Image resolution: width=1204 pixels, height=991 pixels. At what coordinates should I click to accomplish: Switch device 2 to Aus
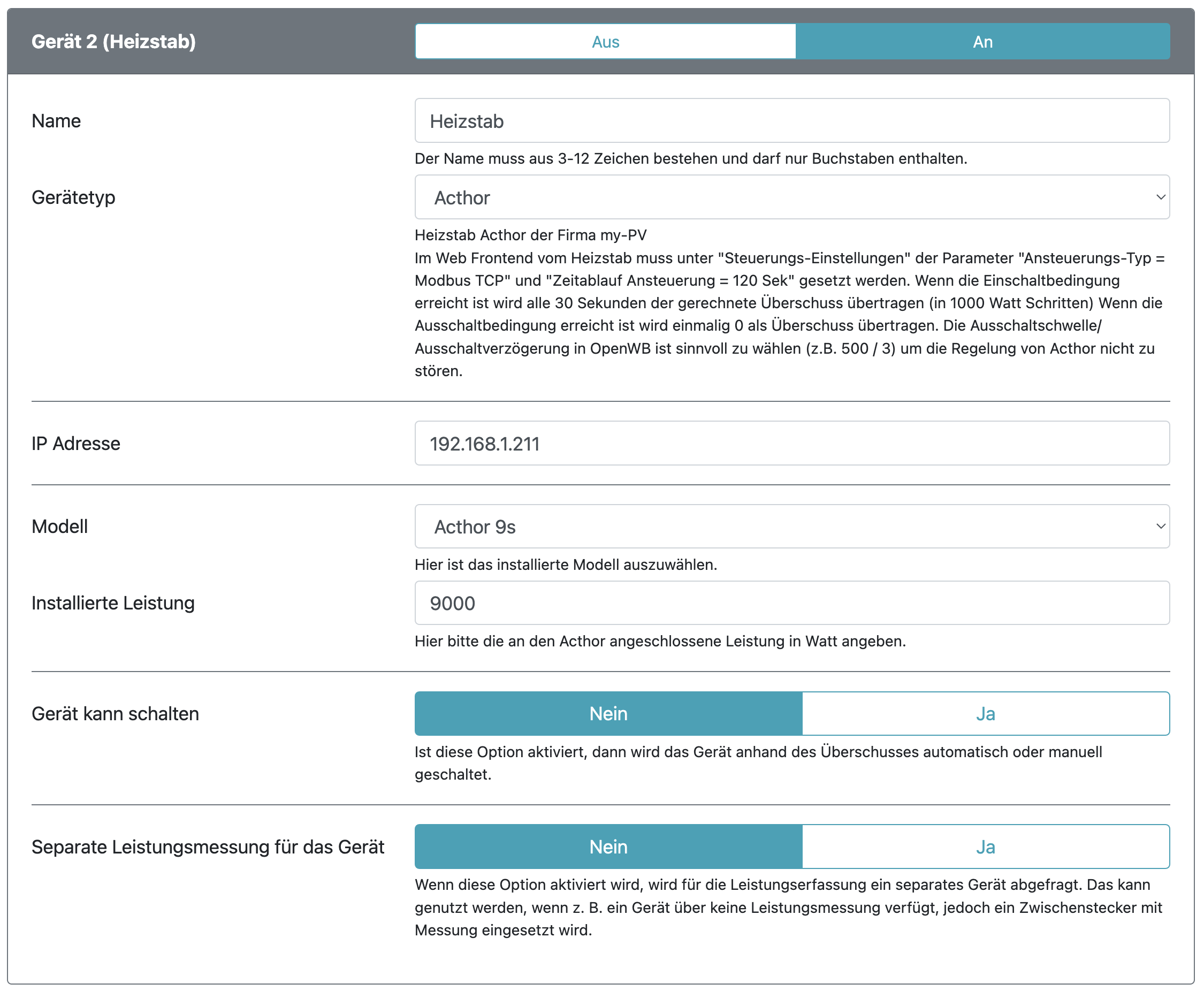[x=605, y=42]
